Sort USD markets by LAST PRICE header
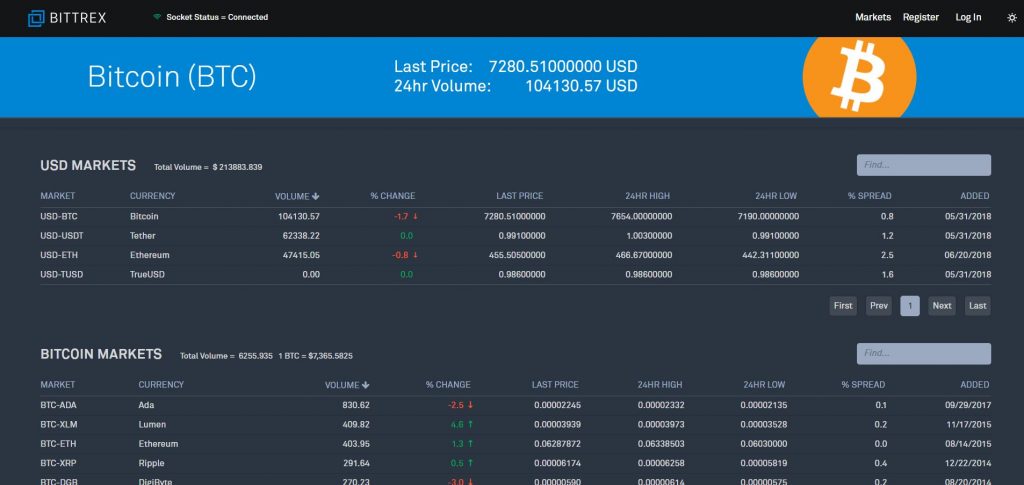Screen dimensions: 1024x485 (519, 196)
